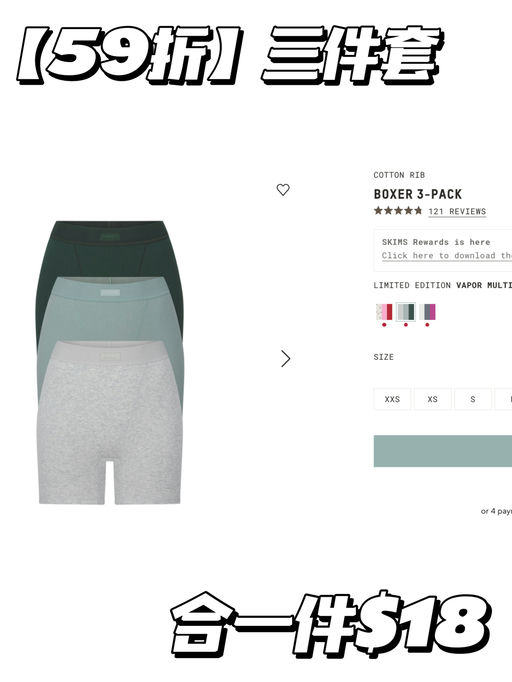Choose size XS
512x682 pixels.
(x=432, y=399)
